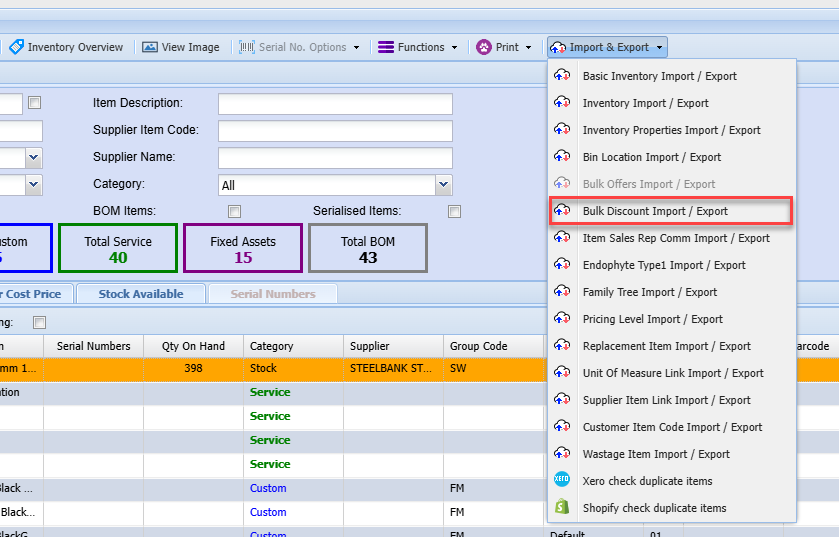839x537 pixels.
Task: Click the Import & Export cloud icon
Action: point(558,47)
